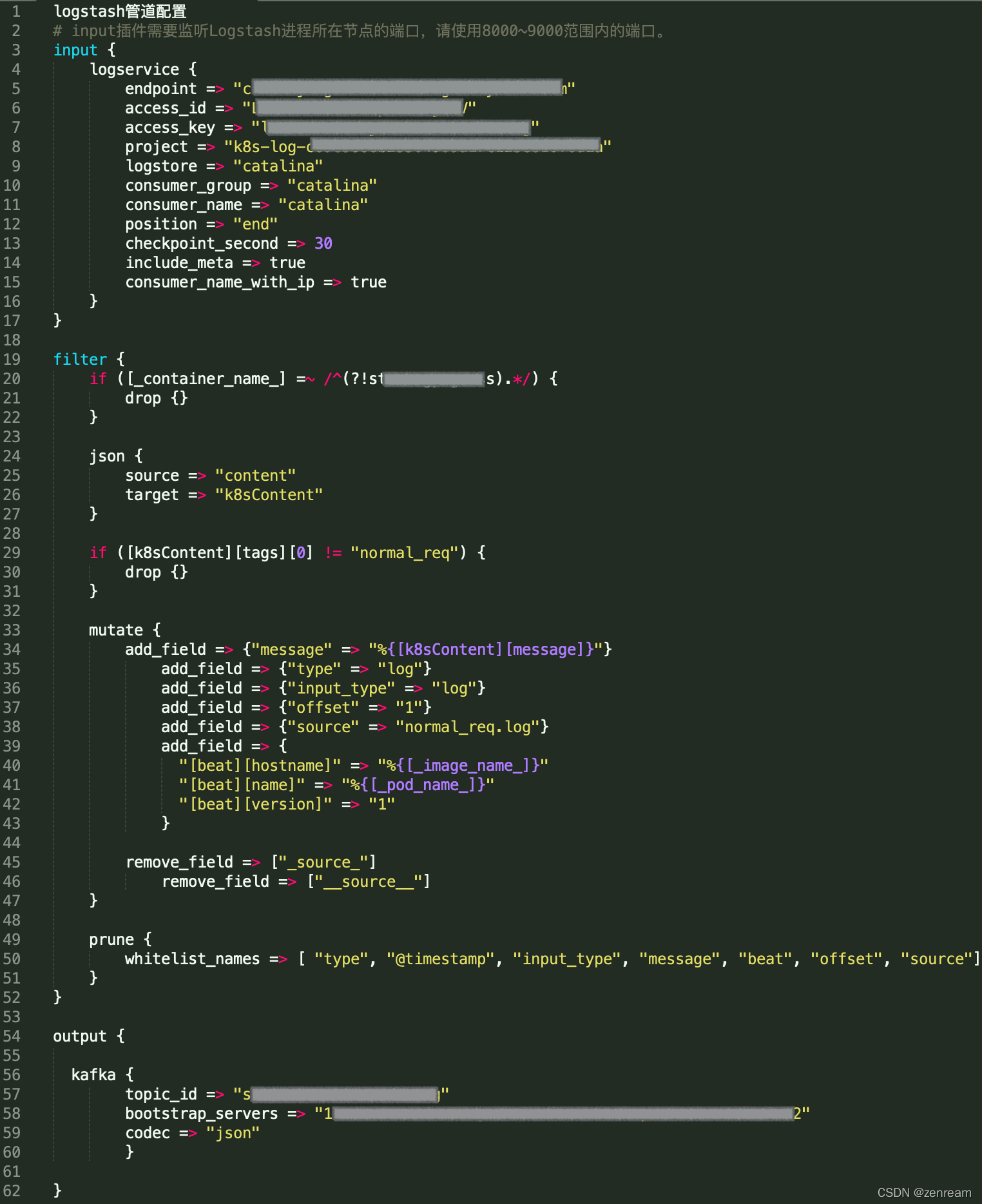Click 'include_meta' on line 14
The width and height of the screenshot is (982, 1204).
(179, 263)
